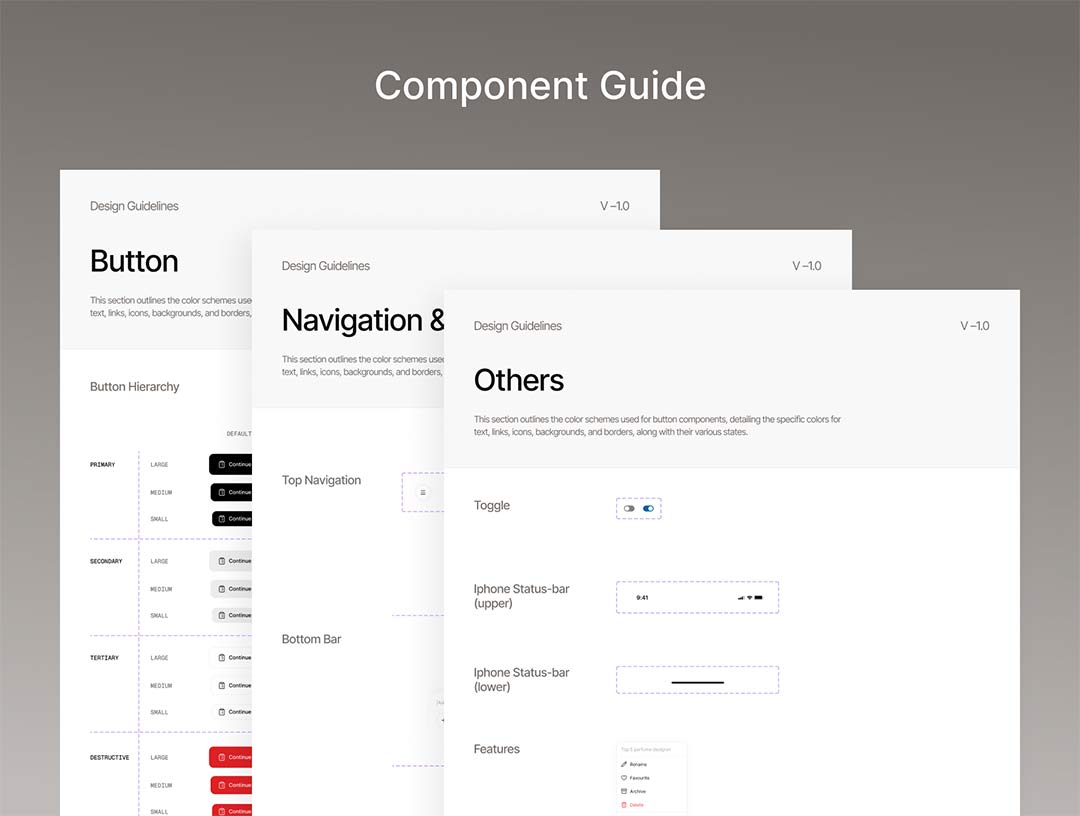Screen dimensions: 1080x816
Task: Click the hamburger menu icon in Top Navigation
Action: pyautogui.click(x=422, y=492)
